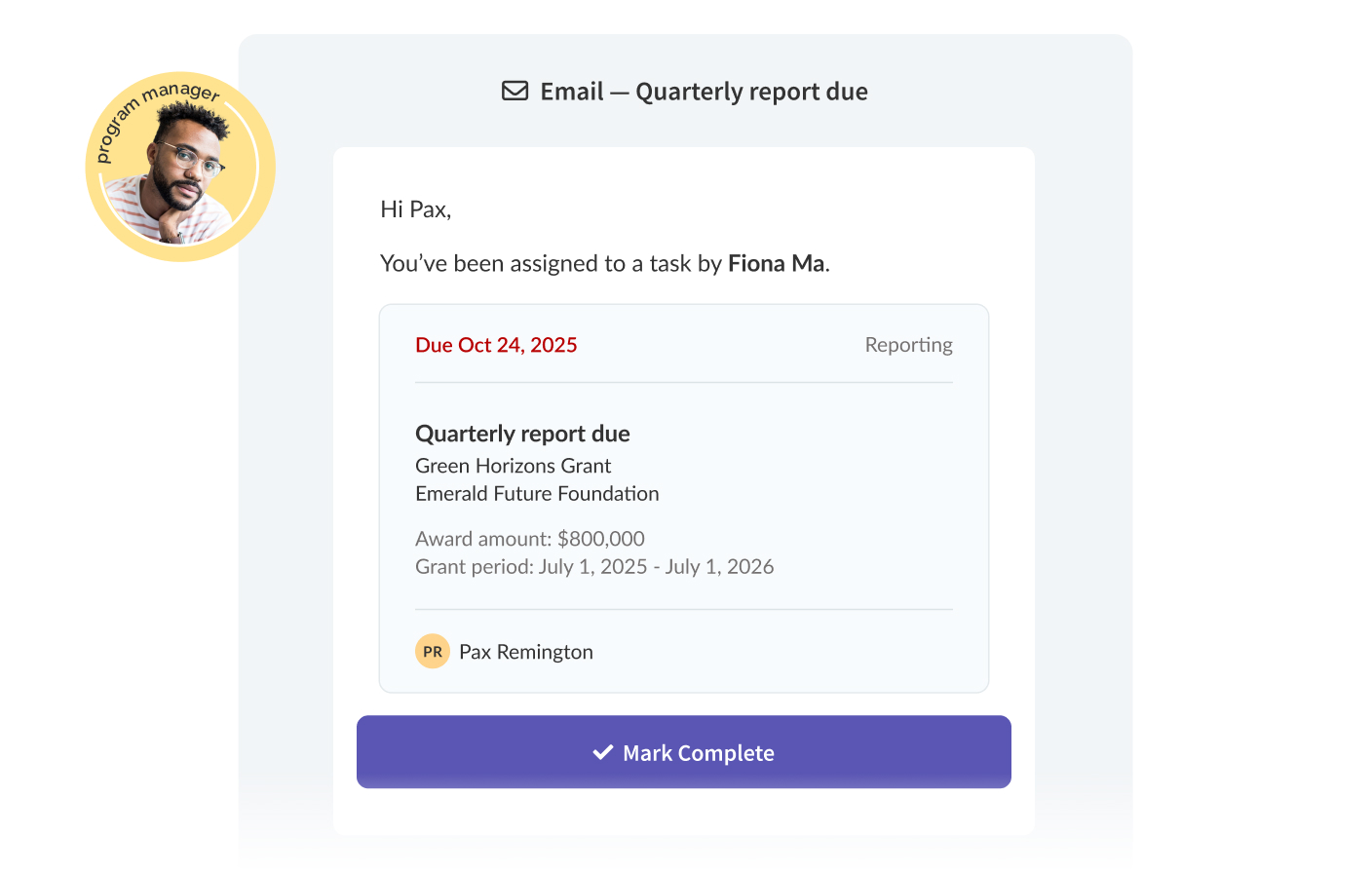Click the Award amount $800,000 line

click(x=530, y=539)
